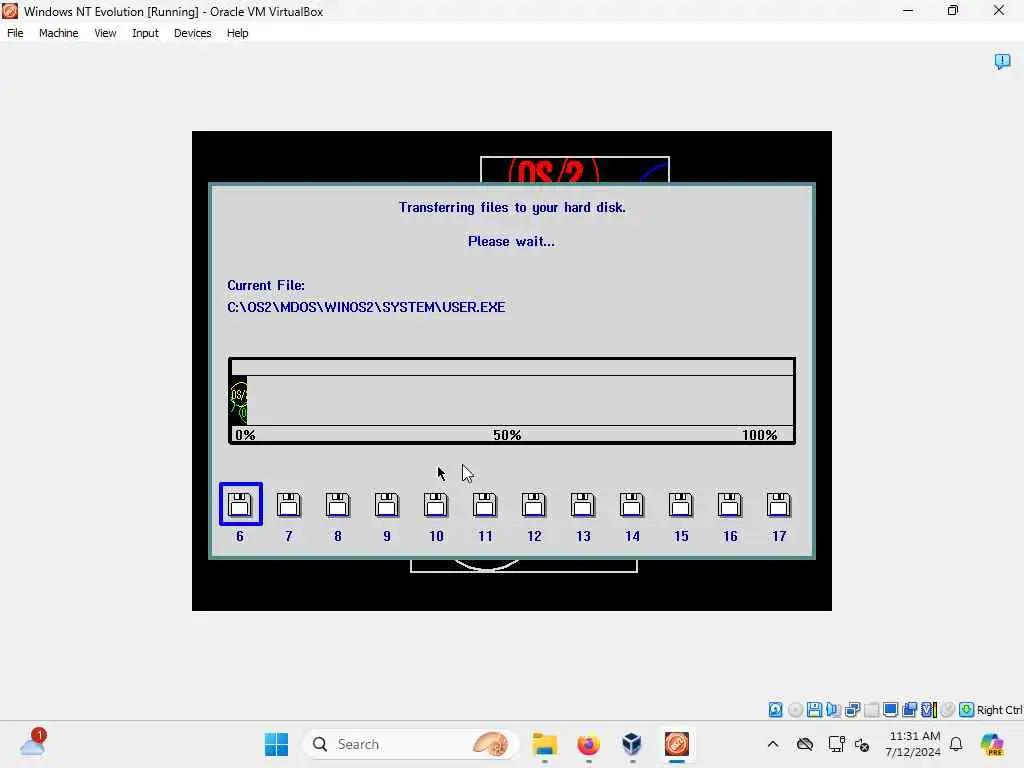
Task: Click diskette icon number 9
Action: 387,505
